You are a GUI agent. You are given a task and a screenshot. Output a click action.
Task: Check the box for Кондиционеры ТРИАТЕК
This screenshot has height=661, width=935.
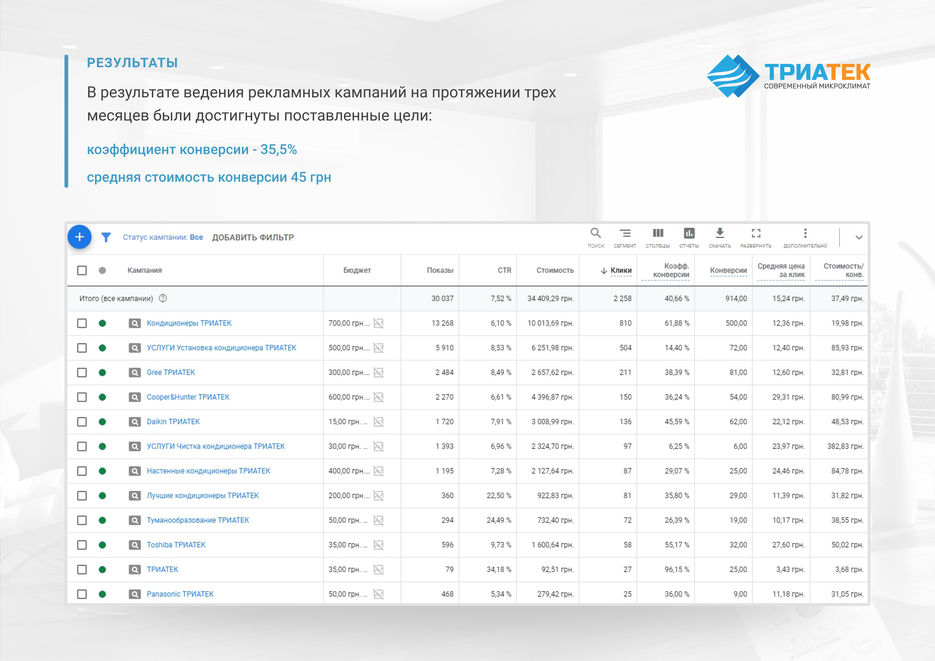(x=82, y=323)
